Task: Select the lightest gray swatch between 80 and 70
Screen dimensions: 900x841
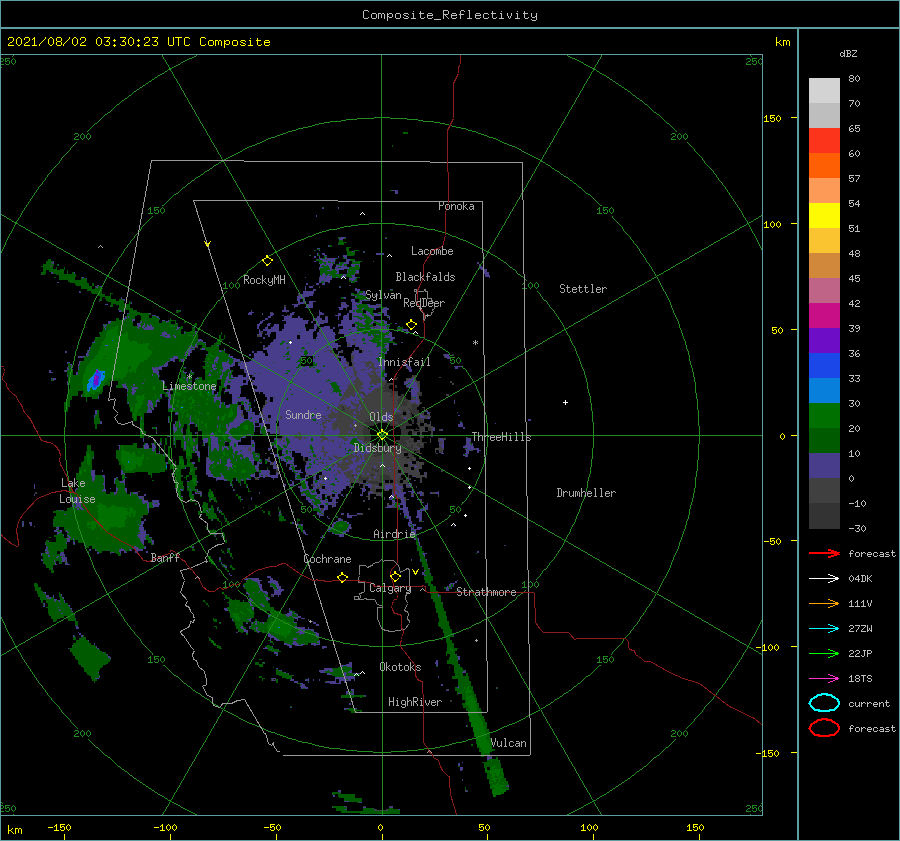Action: point(824,91)
